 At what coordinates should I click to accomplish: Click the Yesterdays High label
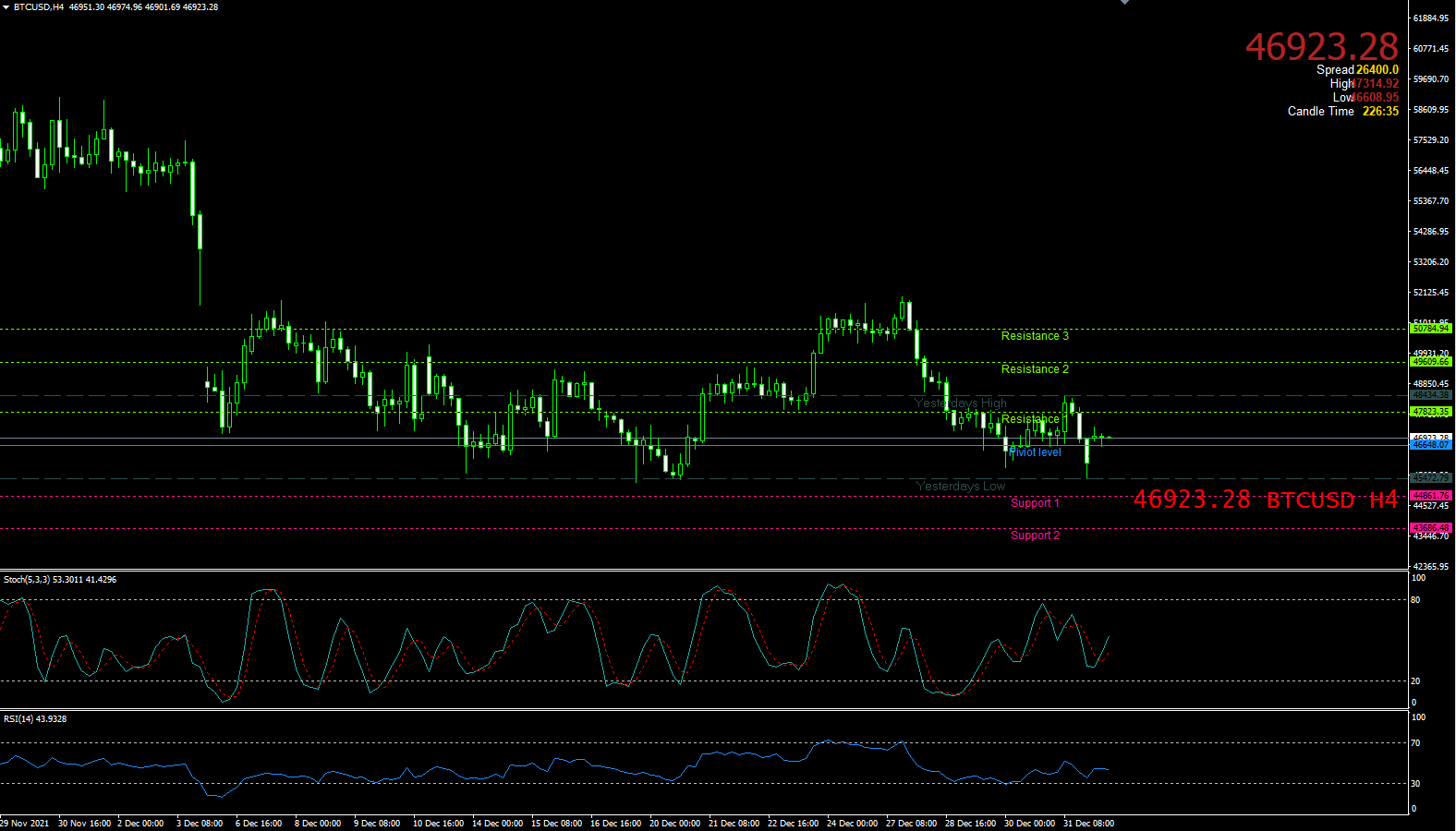[961, 403]
